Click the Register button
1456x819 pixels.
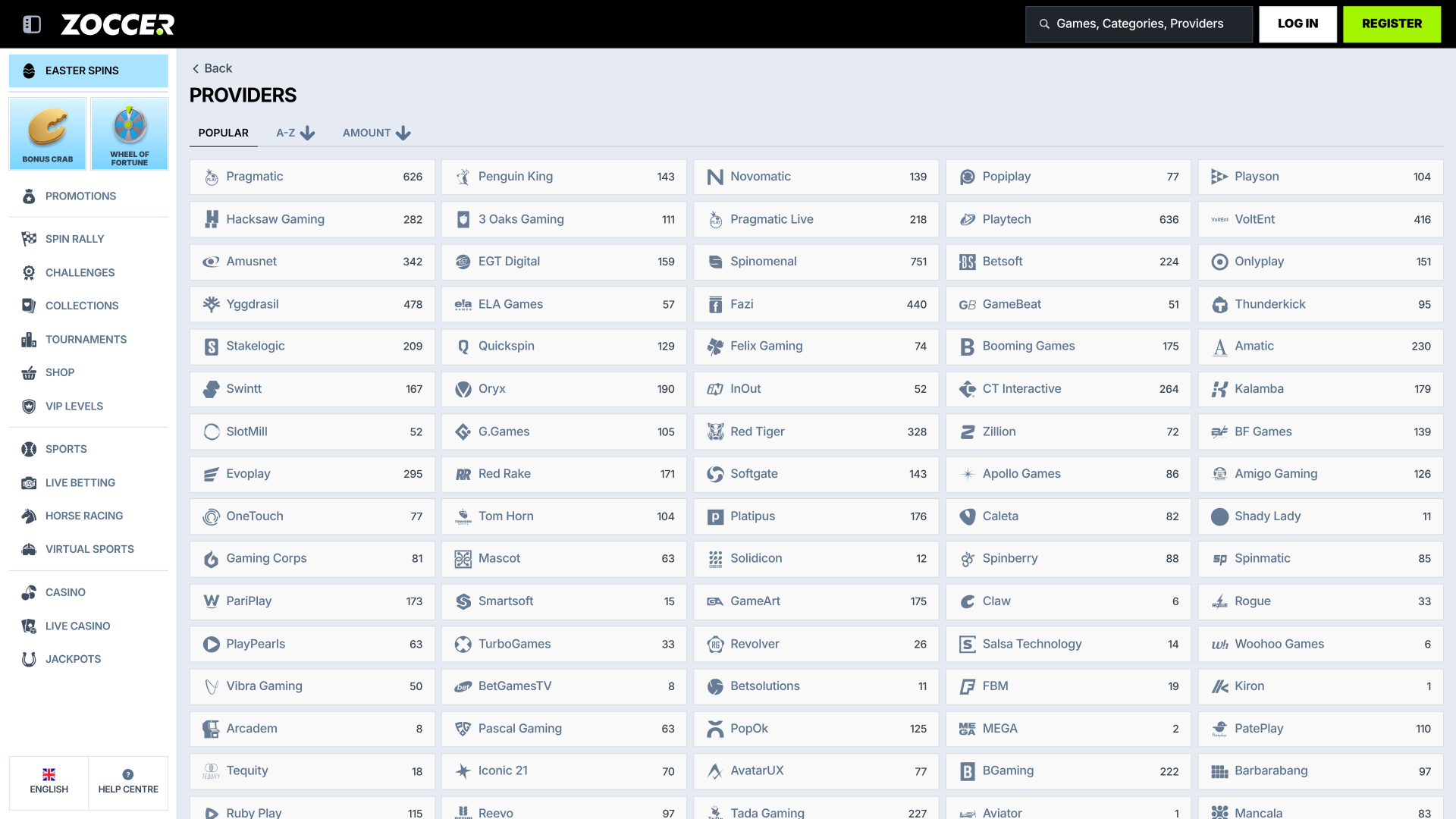click(1392, 24)
